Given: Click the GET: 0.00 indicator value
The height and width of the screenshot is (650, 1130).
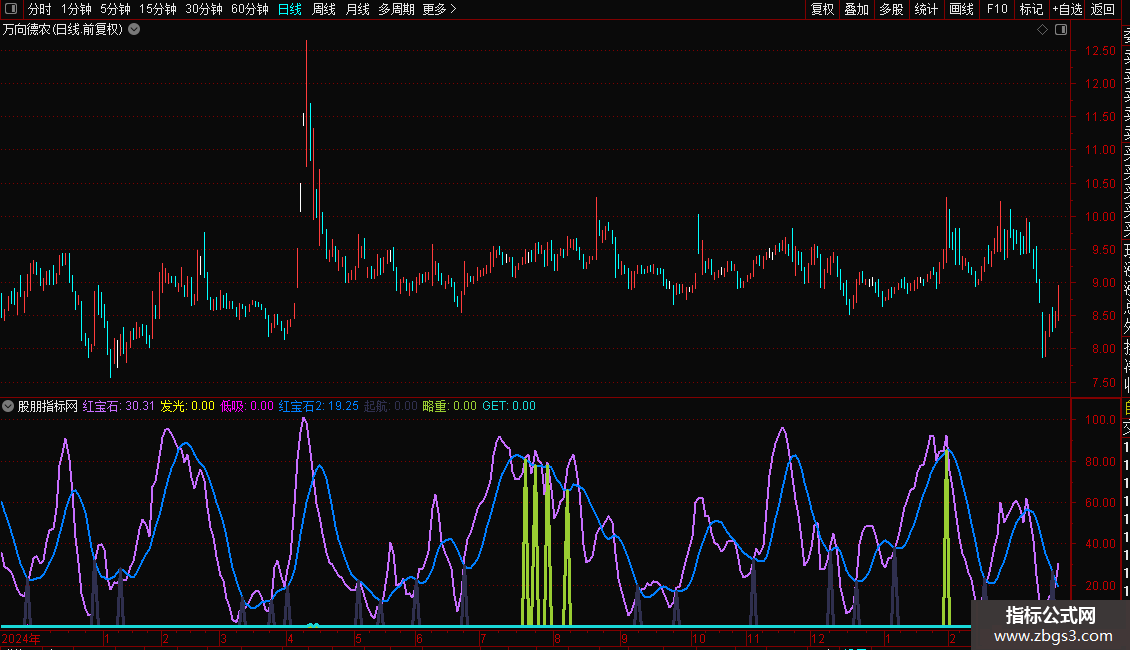Looking at the screenshot, I should pyautogui.click(x=509, y=406).
